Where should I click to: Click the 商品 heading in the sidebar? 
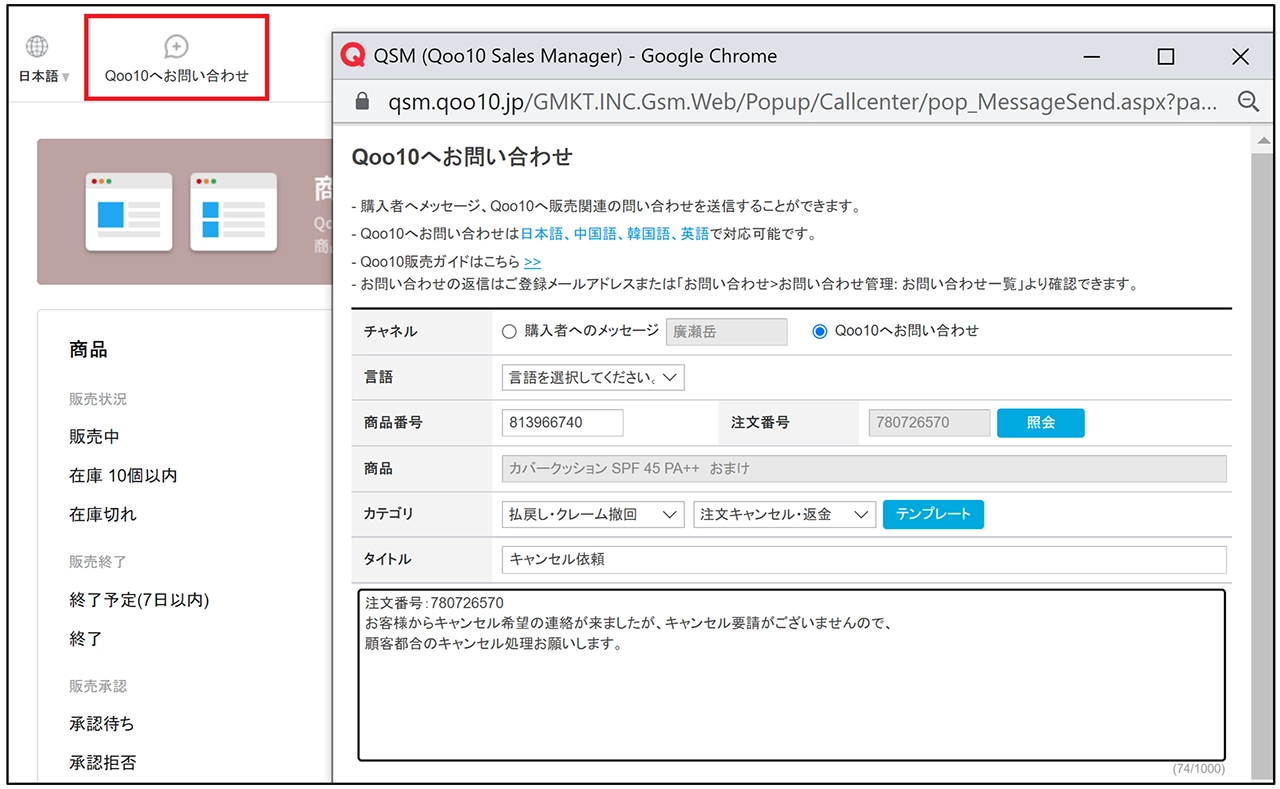88,350
